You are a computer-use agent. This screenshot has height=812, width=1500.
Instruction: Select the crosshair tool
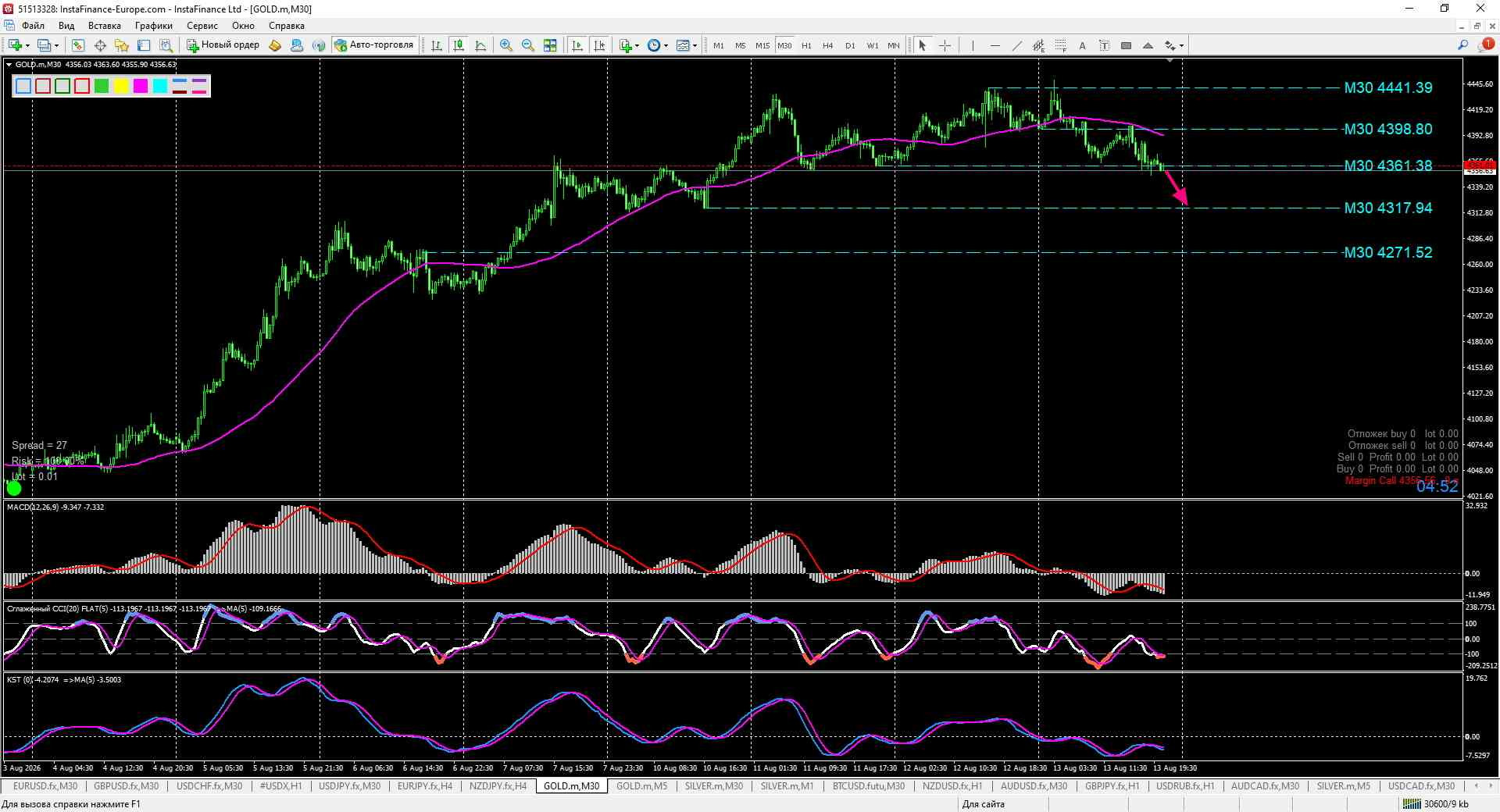tap(945, 45)
